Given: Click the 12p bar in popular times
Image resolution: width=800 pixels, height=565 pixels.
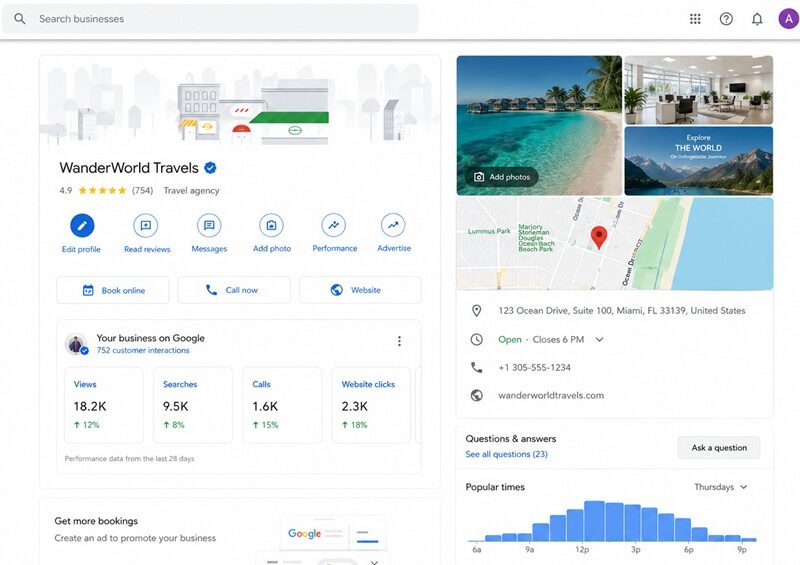Looking at the screenshot, I should (594, 521).
